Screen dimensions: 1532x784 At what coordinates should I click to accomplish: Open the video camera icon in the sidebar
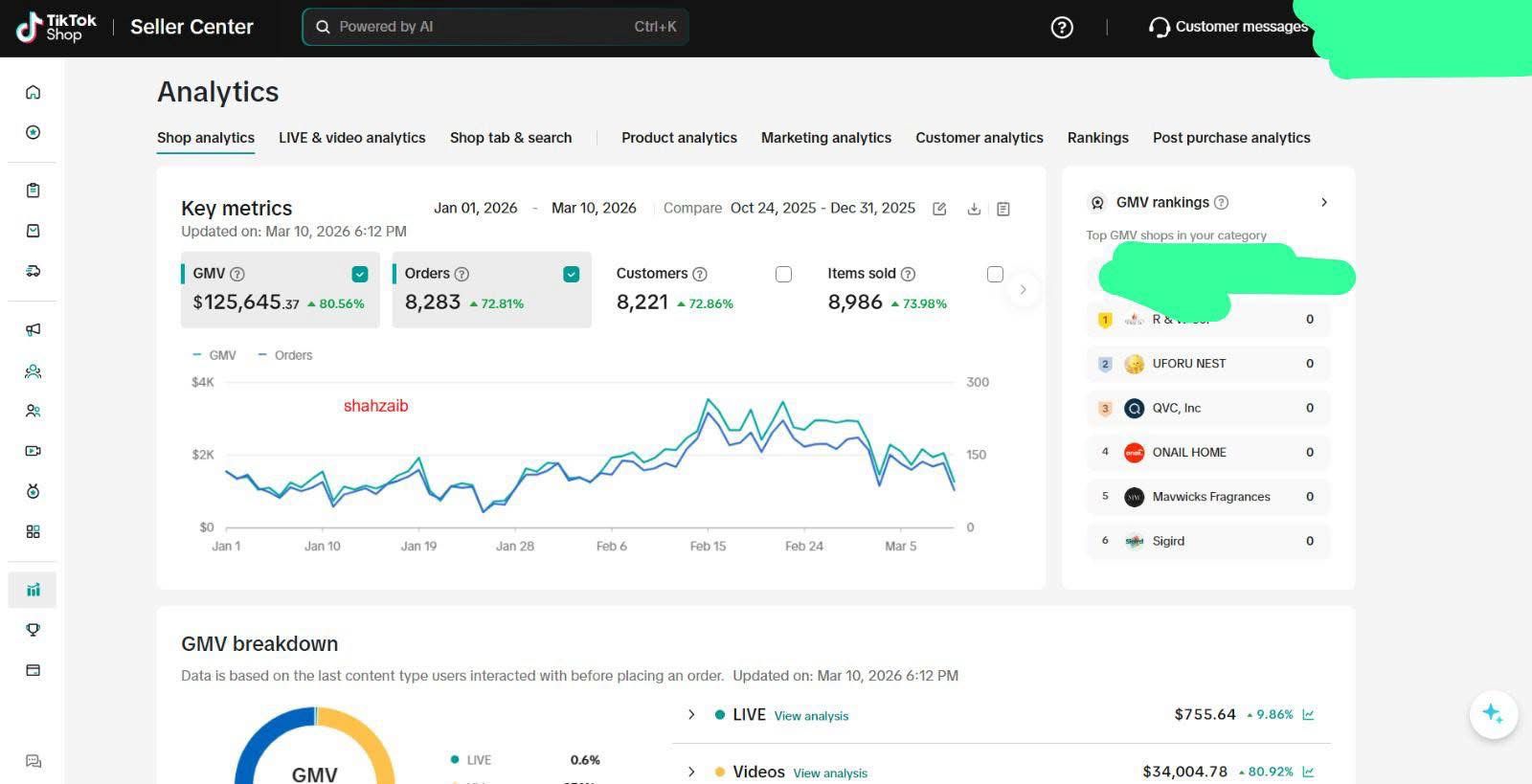point(33,451)
